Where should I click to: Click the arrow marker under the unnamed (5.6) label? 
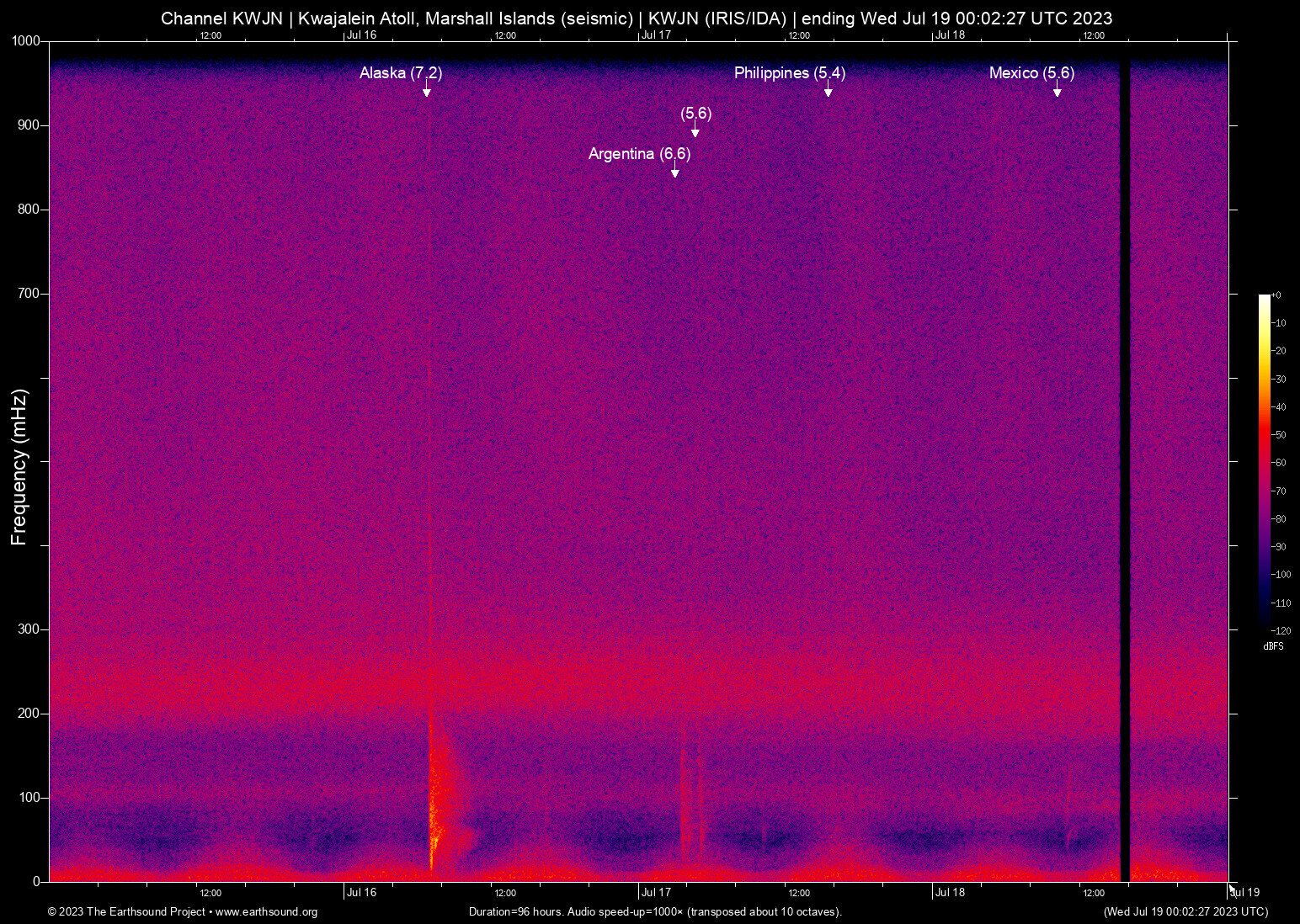695,130
